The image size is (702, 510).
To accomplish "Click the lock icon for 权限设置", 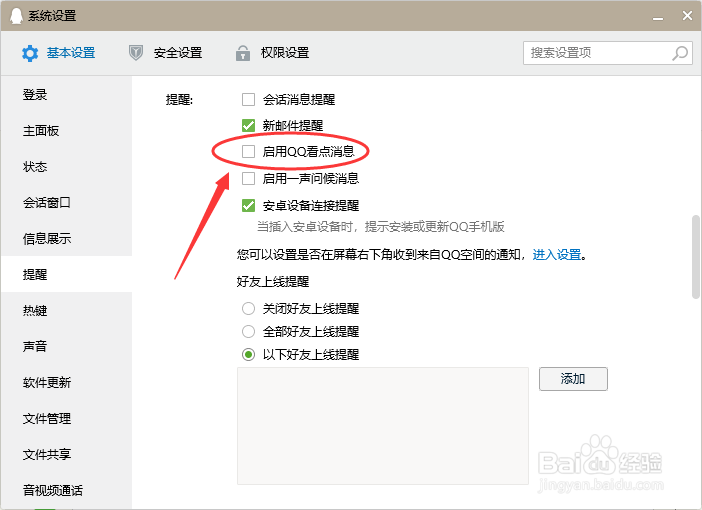I will [243, 53].
